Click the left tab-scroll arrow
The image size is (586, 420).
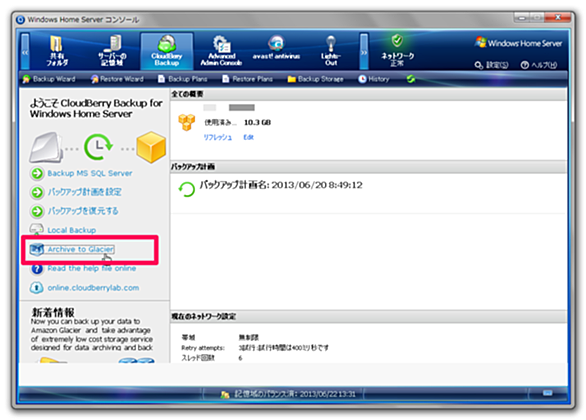coord(25,52)
